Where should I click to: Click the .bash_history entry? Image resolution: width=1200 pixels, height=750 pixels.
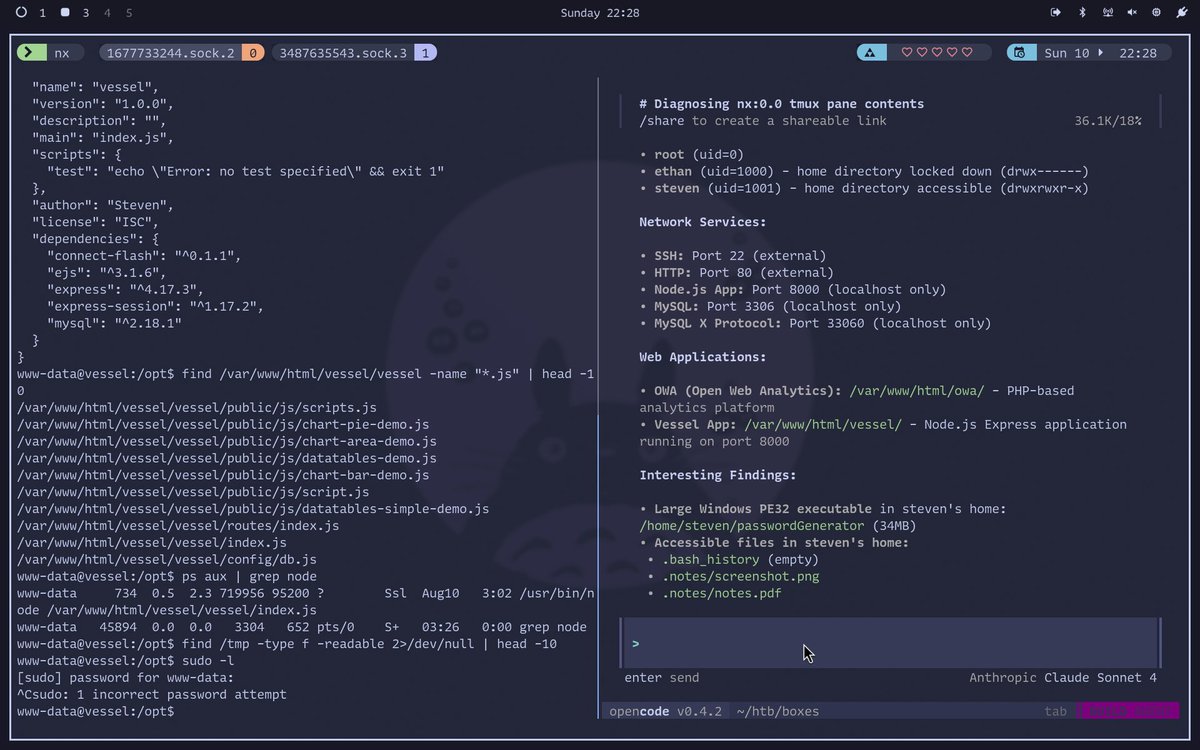click(x=710, y=560)
